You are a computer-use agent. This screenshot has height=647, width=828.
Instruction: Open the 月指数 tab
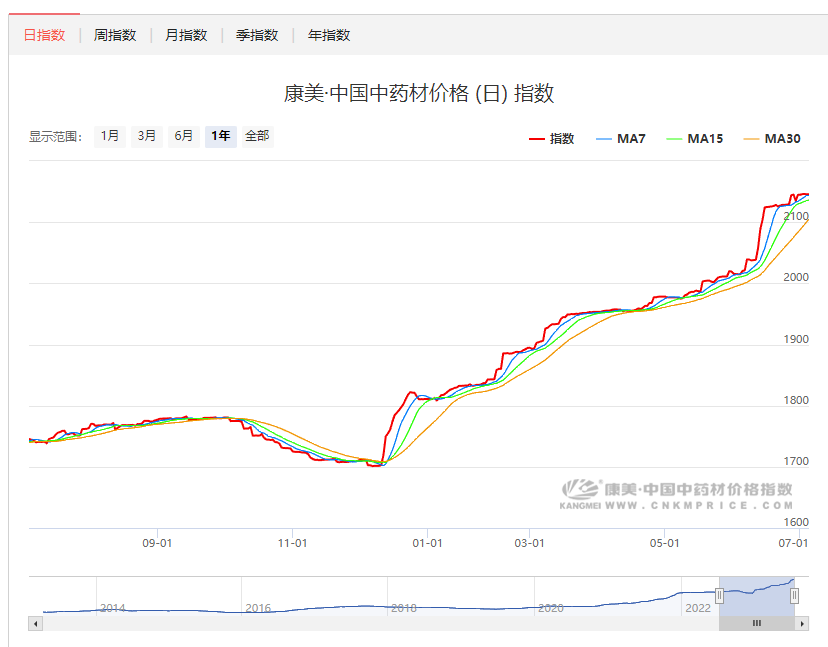coord(186,35)
